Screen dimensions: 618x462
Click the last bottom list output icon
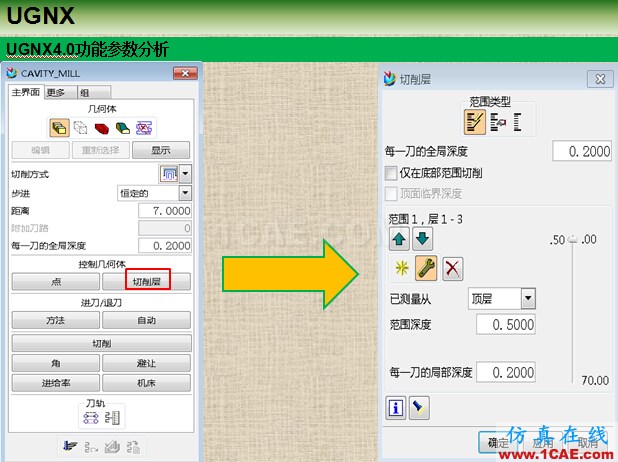coord(133,447)
